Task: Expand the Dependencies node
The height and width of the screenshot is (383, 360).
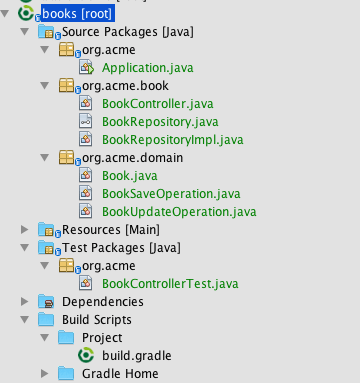Action: (24, 301)
